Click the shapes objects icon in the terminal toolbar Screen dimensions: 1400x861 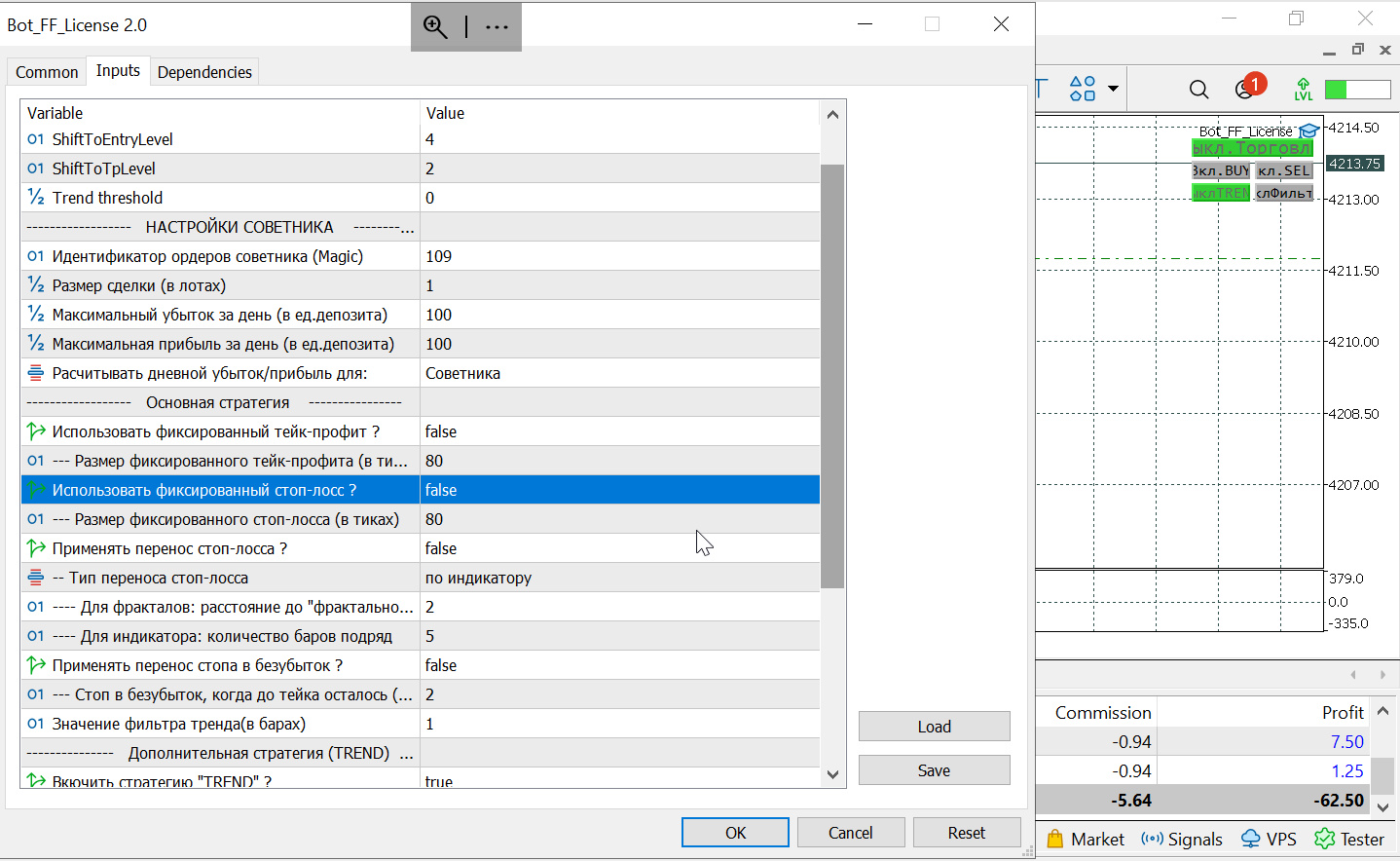[x=1083, y=89]
